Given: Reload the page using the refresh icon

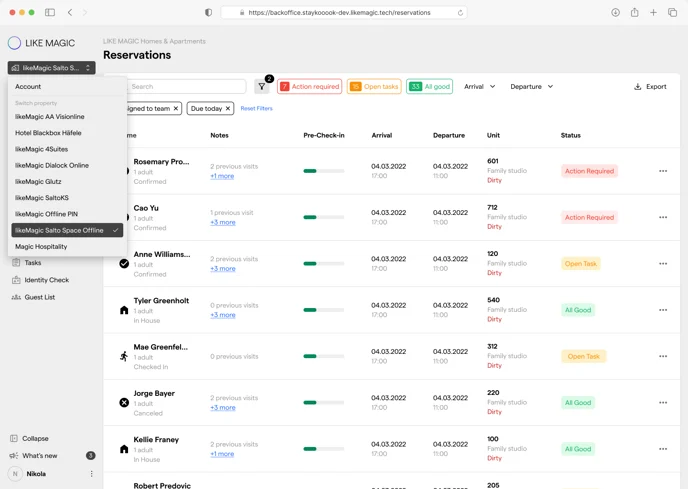Looking at the screenshot, I should (460, 13).
